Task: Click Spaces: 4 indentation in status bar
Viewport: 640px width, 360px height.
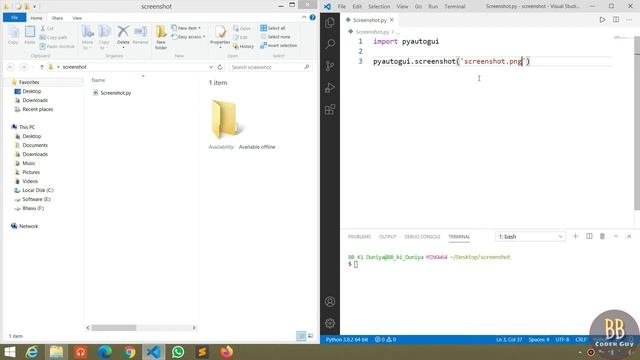Action: pyautogui.click(x=539, y=340)
